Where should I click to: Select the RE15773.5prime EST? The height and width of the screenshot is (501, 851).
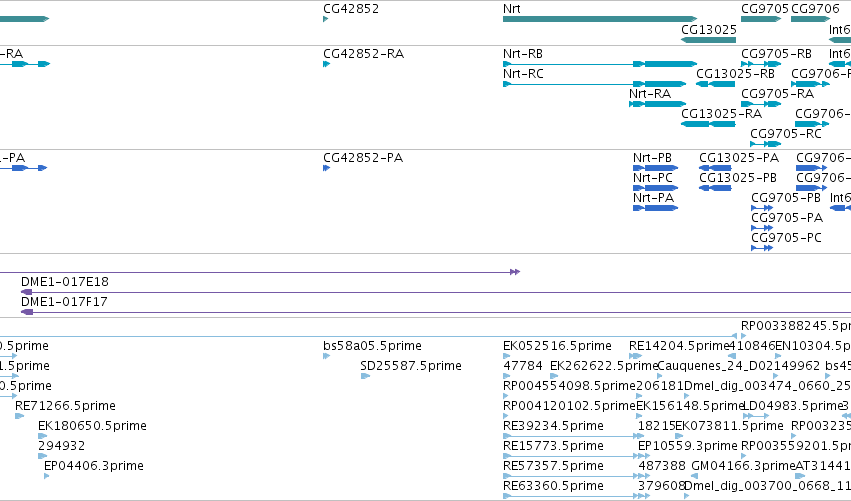(x=576, y=456)
